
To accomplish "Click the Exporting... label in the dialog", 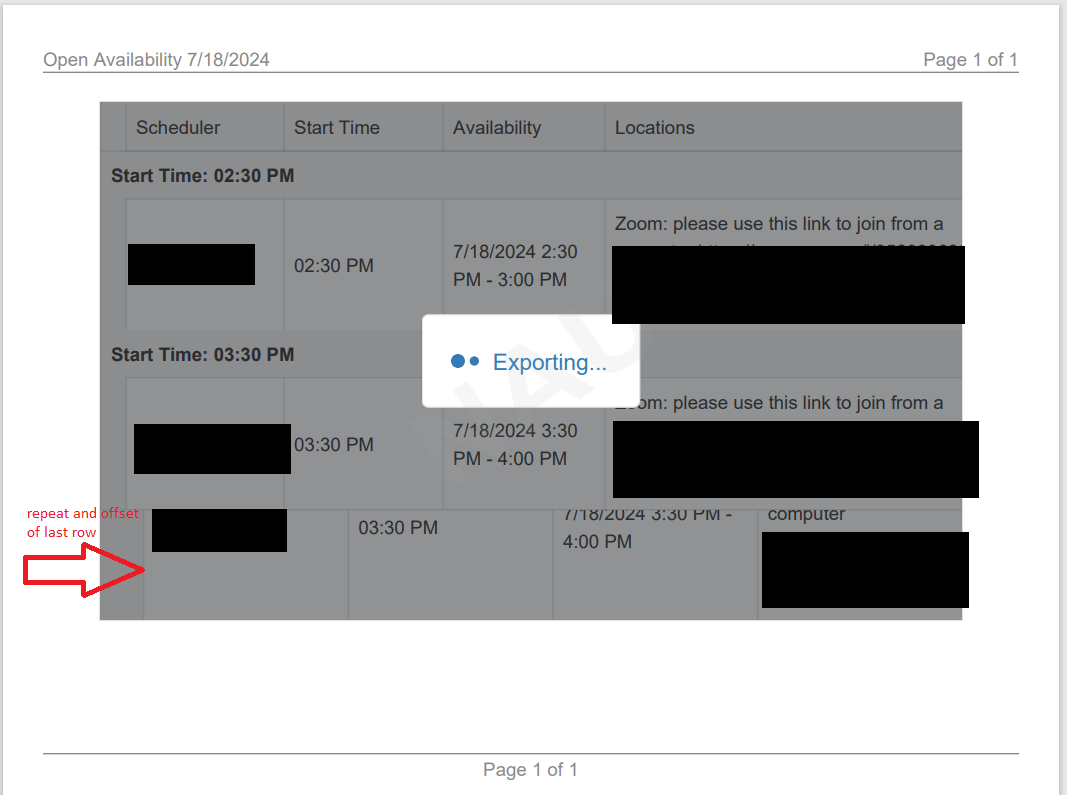I will click(x=549, y=362).
